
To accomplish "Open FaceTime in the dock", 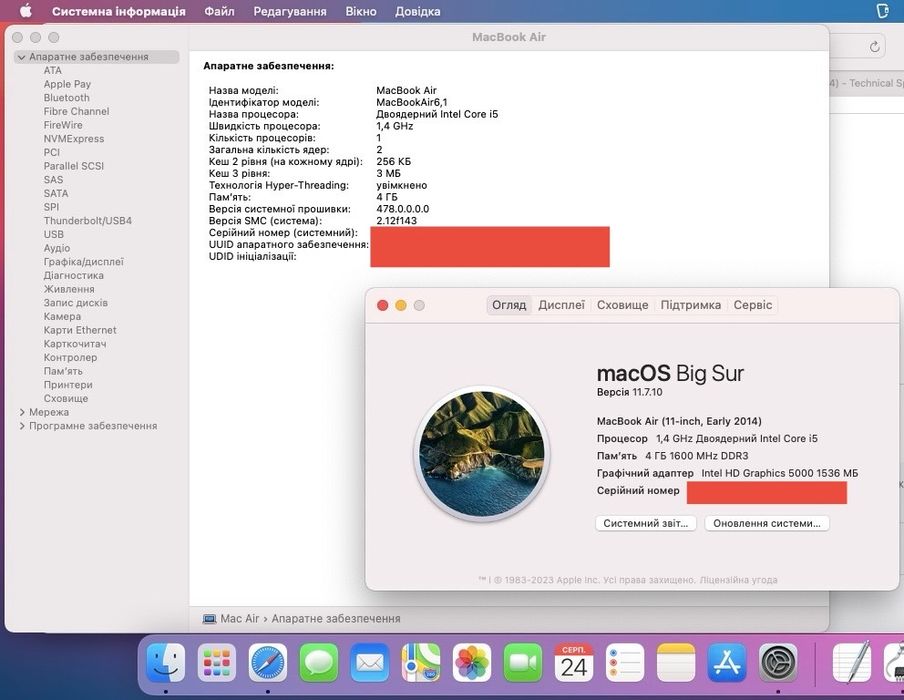I will coord(523,663).
